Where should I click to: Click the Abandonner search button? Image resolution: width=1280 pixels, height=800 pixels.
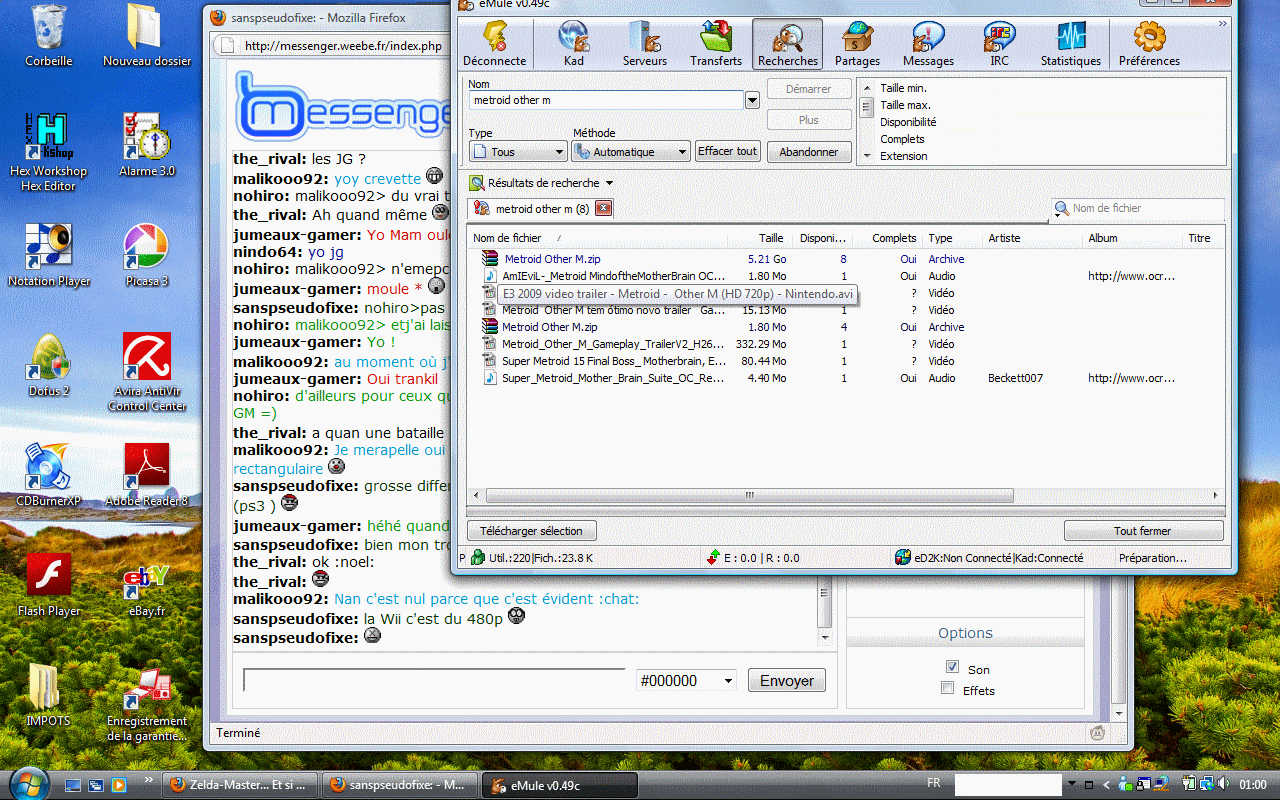coord(808,152)
